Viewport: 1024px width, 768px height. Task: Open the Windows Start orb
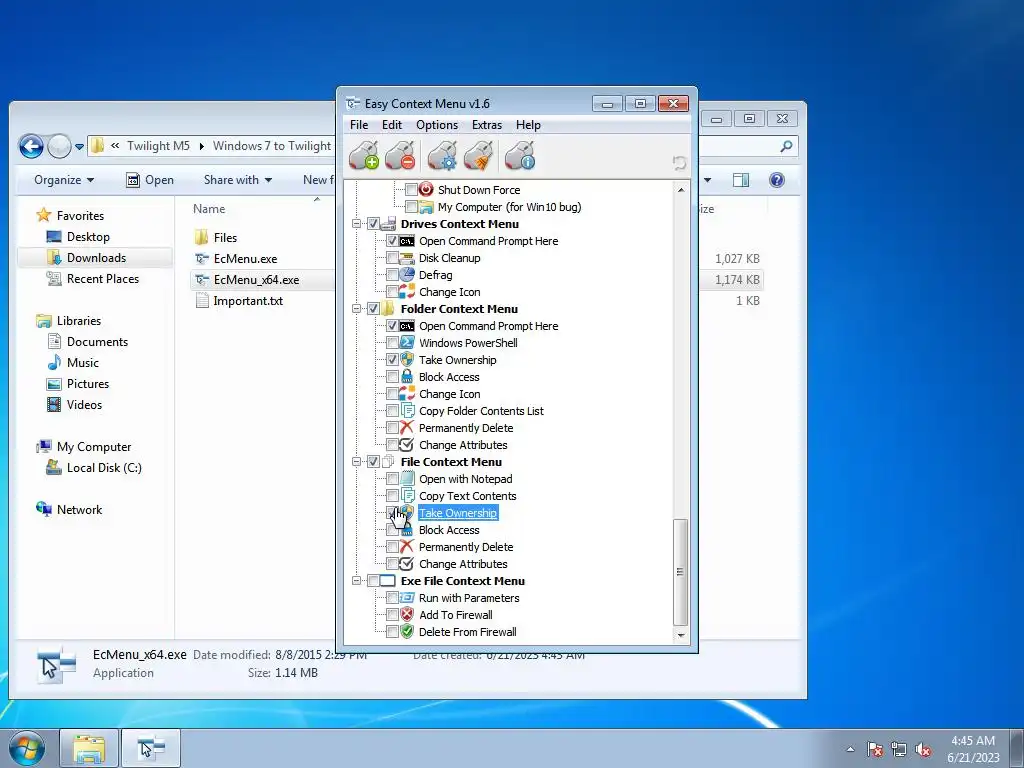(x=27, y=748)
